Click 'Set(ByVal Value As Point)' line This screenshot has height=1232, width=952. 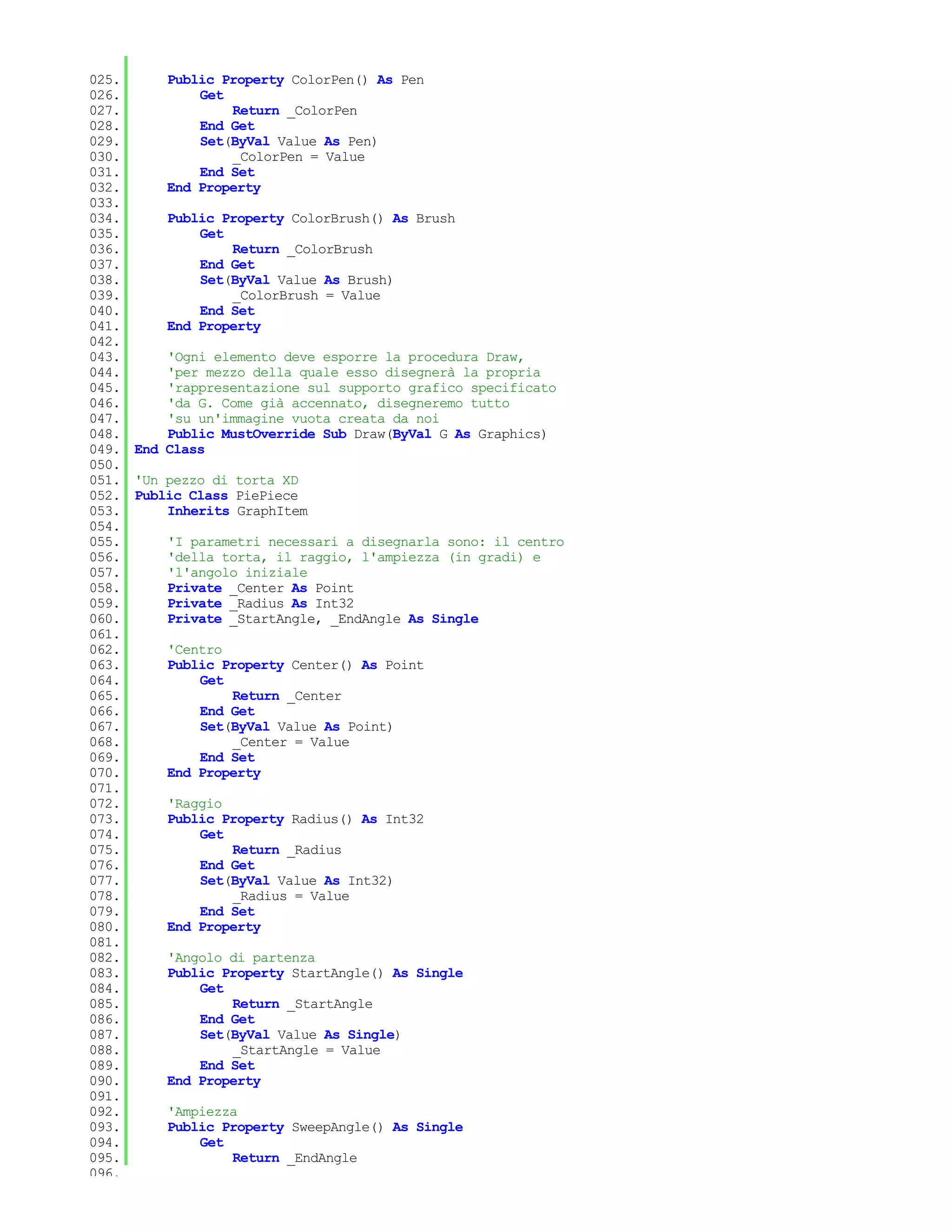(296, 727)
